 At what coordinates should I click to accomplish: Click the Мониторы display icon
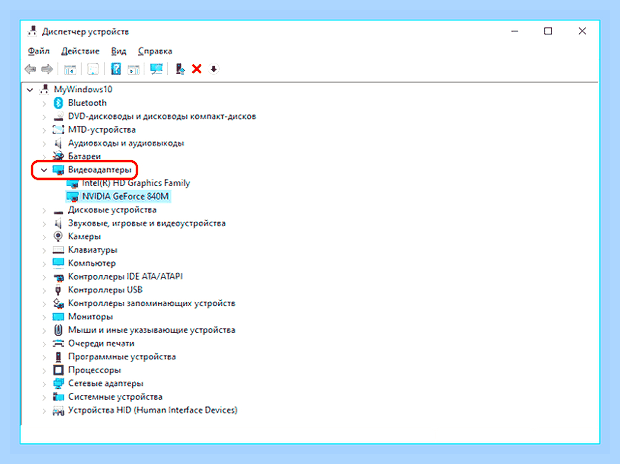pos(58,317)
